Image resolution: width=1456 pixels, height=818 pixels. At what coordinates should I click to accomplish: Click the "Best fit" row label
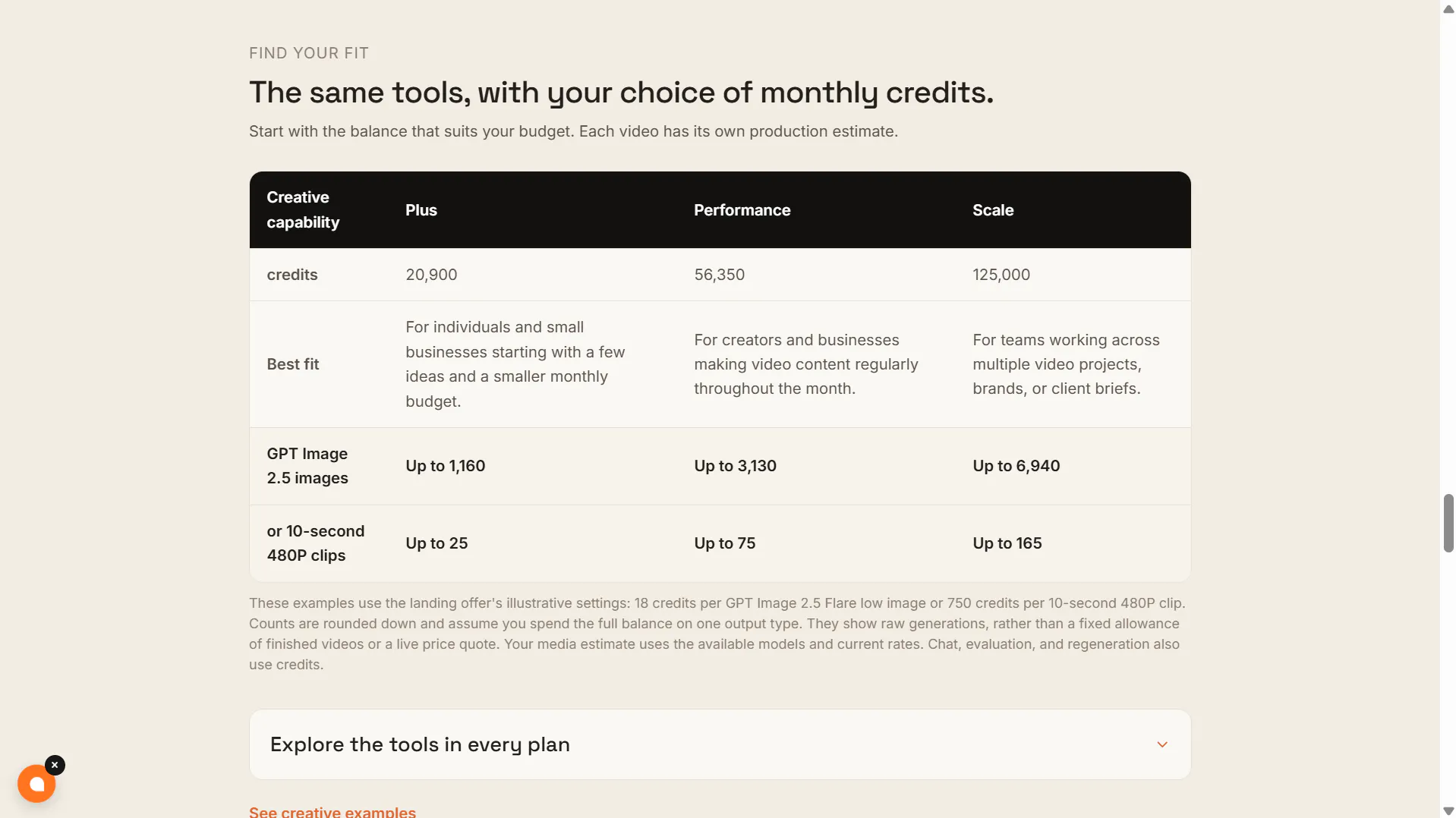[x=292, y=364]
